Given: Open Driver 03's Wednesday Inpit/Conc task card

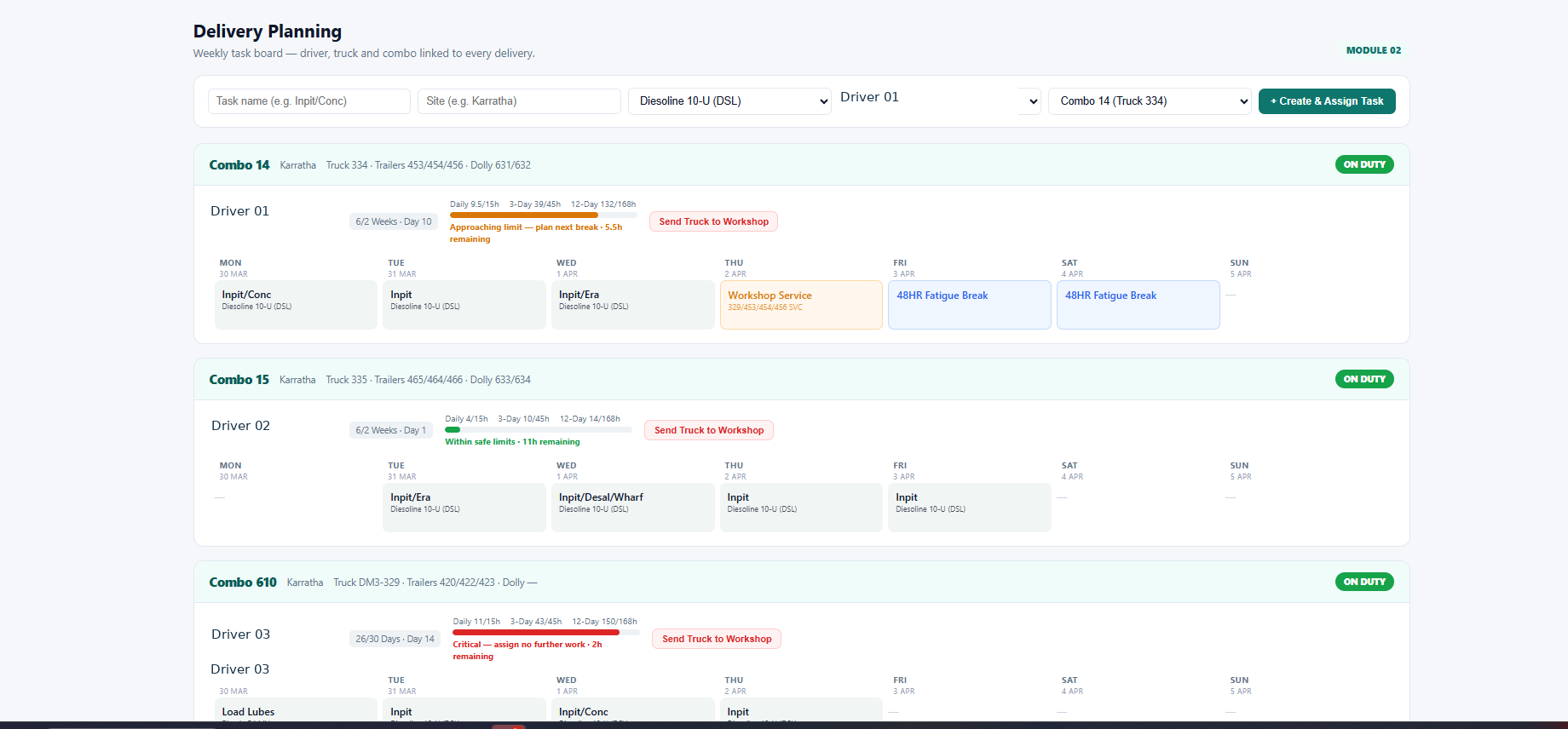Looking at the screenshot, I should click(633, 710).
